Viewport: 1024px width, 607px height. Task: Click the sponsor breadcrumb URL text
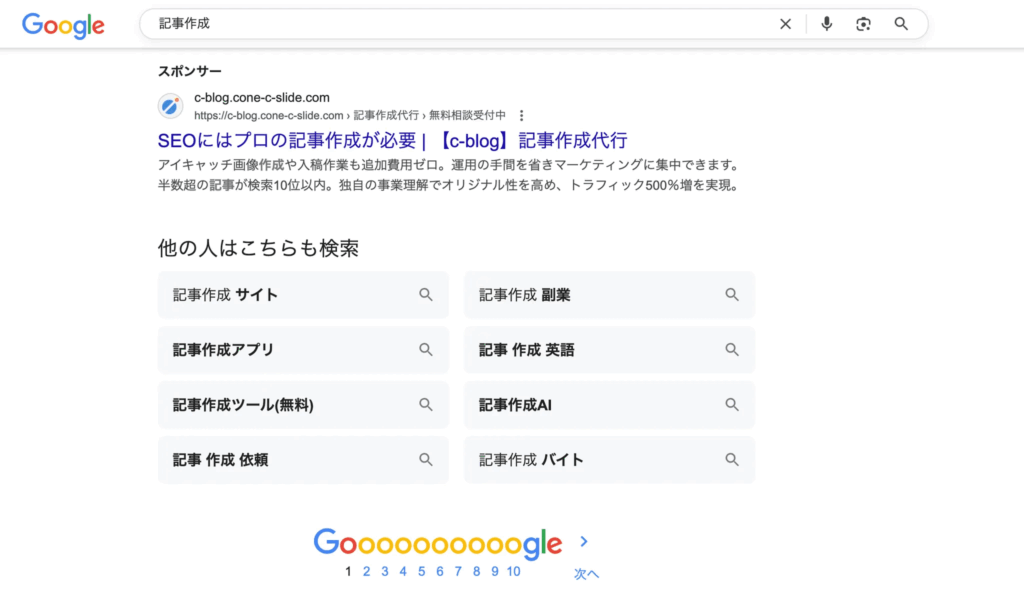pos(349,116)
